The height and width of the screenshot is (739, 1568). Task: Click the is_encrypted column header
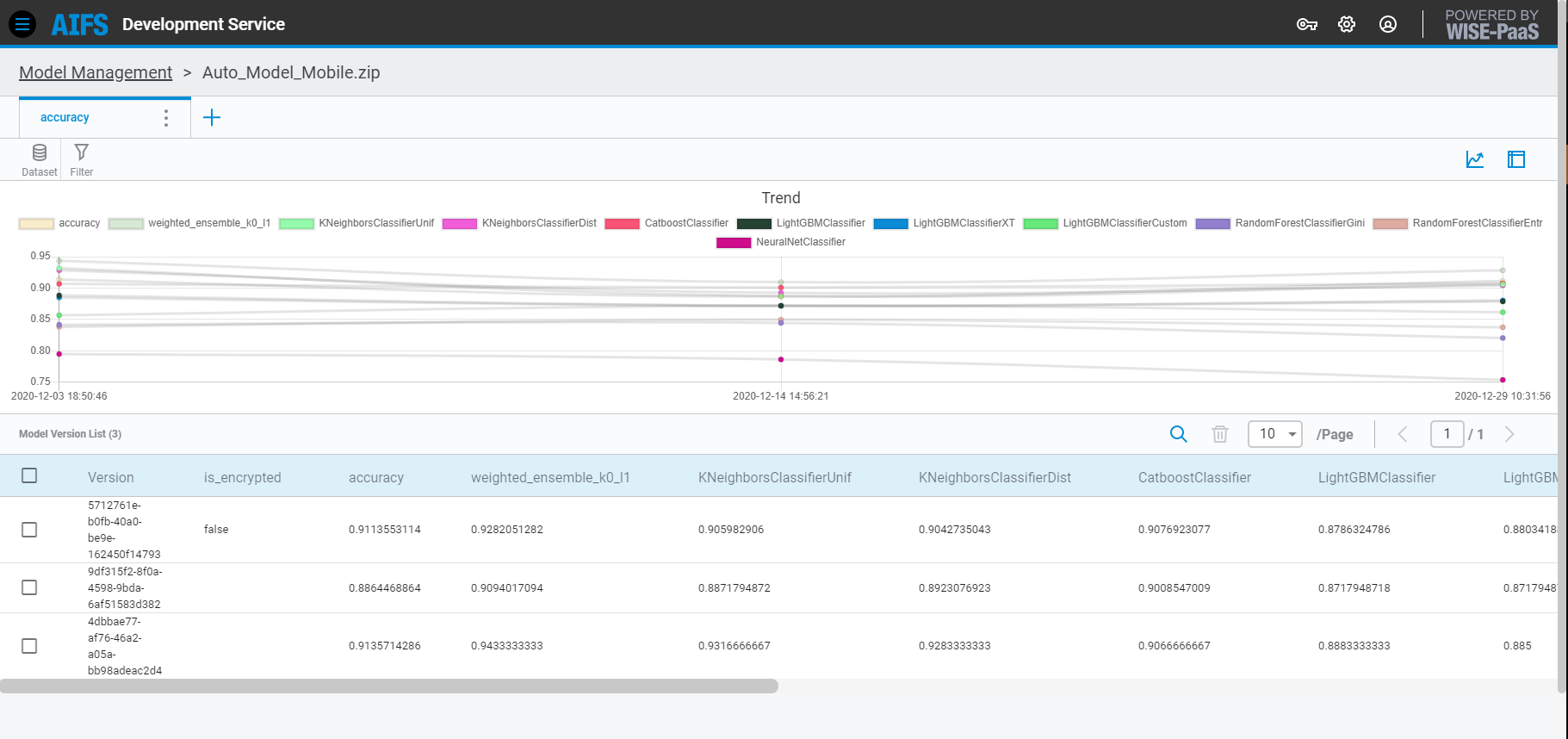tap(243, 477)
